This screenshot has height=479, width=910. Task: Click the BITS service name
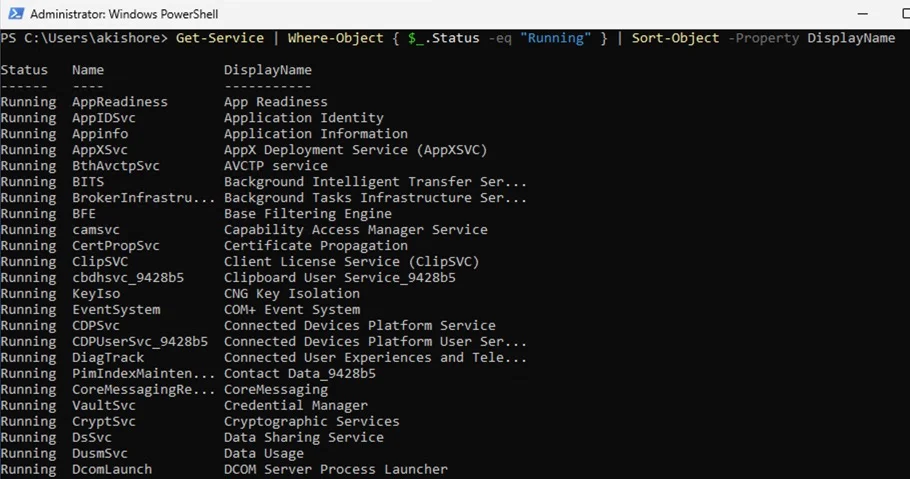click(88, 182)
